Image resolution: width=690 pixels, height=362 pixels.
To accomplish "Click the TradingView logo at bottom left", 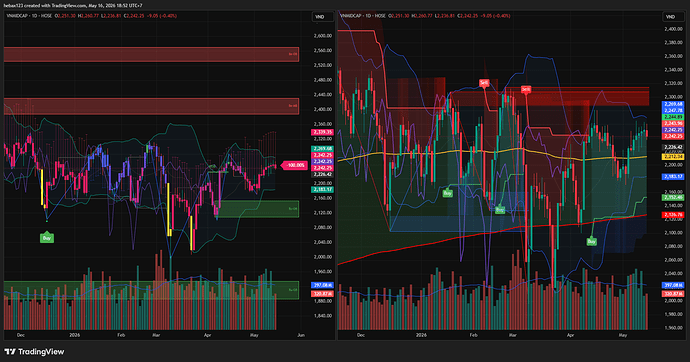I will 34,351.
